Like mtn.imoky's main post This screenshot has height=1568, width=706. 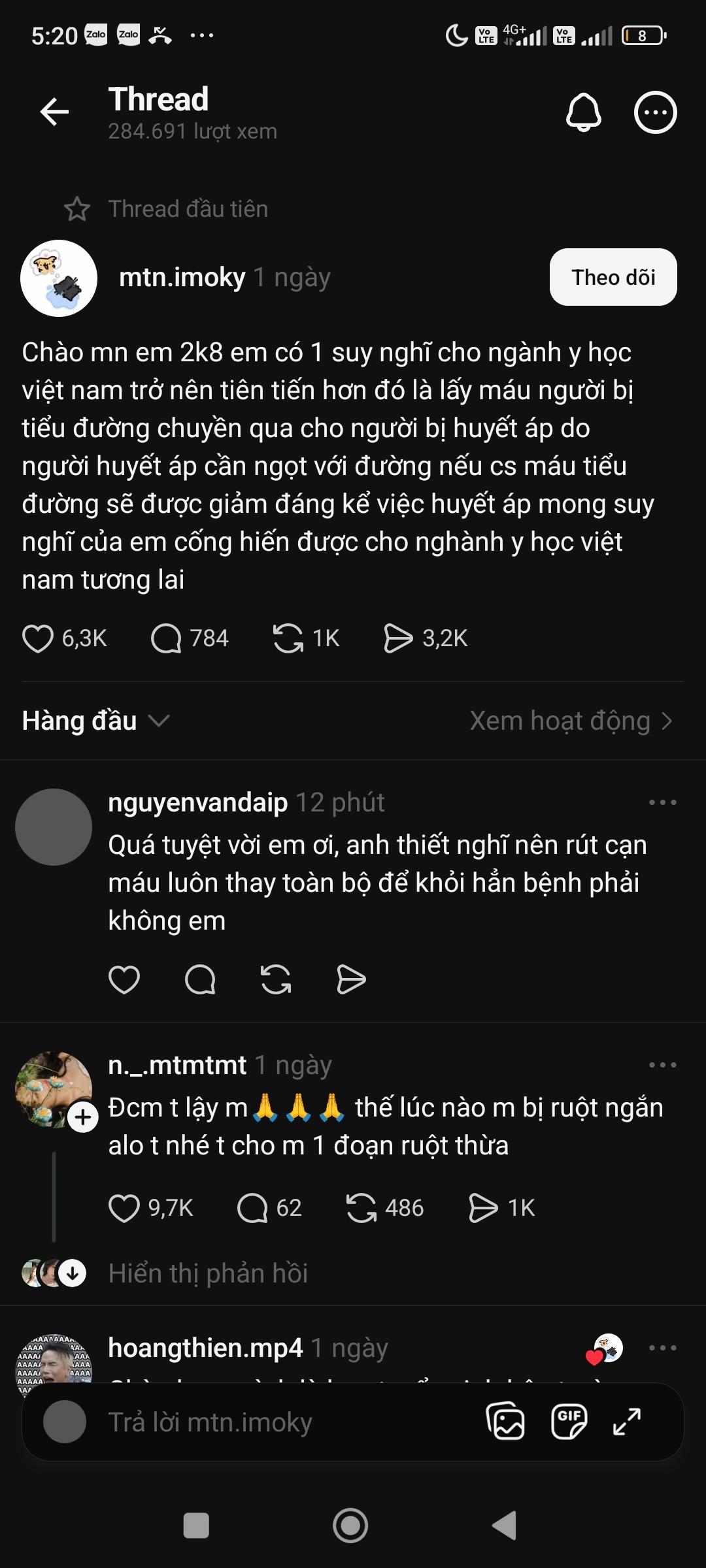coord(38,638)
